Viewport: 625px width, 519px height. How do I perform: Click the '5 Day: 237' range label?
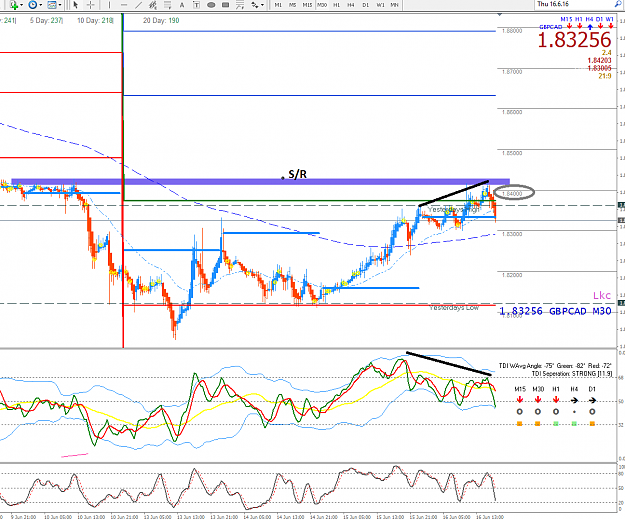click(46, 20)
